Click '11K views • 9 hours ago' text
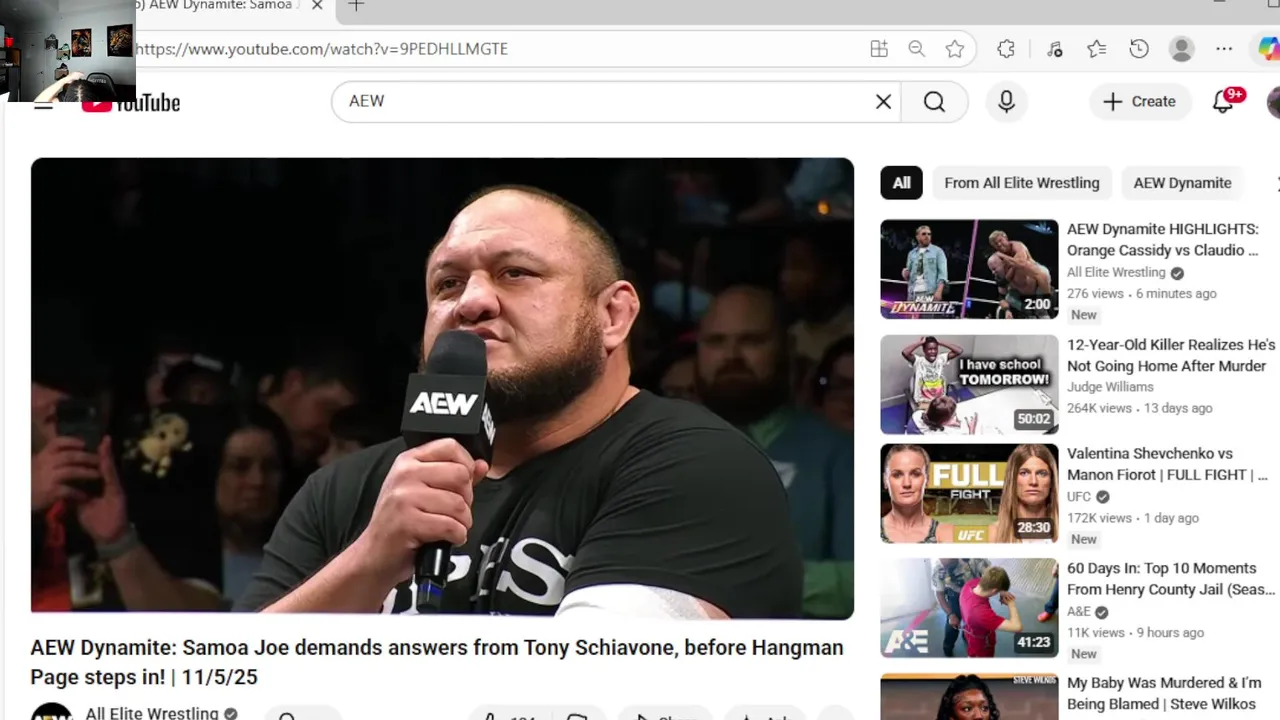This screenshot has height=720, width=1280. click(1135, 633)
